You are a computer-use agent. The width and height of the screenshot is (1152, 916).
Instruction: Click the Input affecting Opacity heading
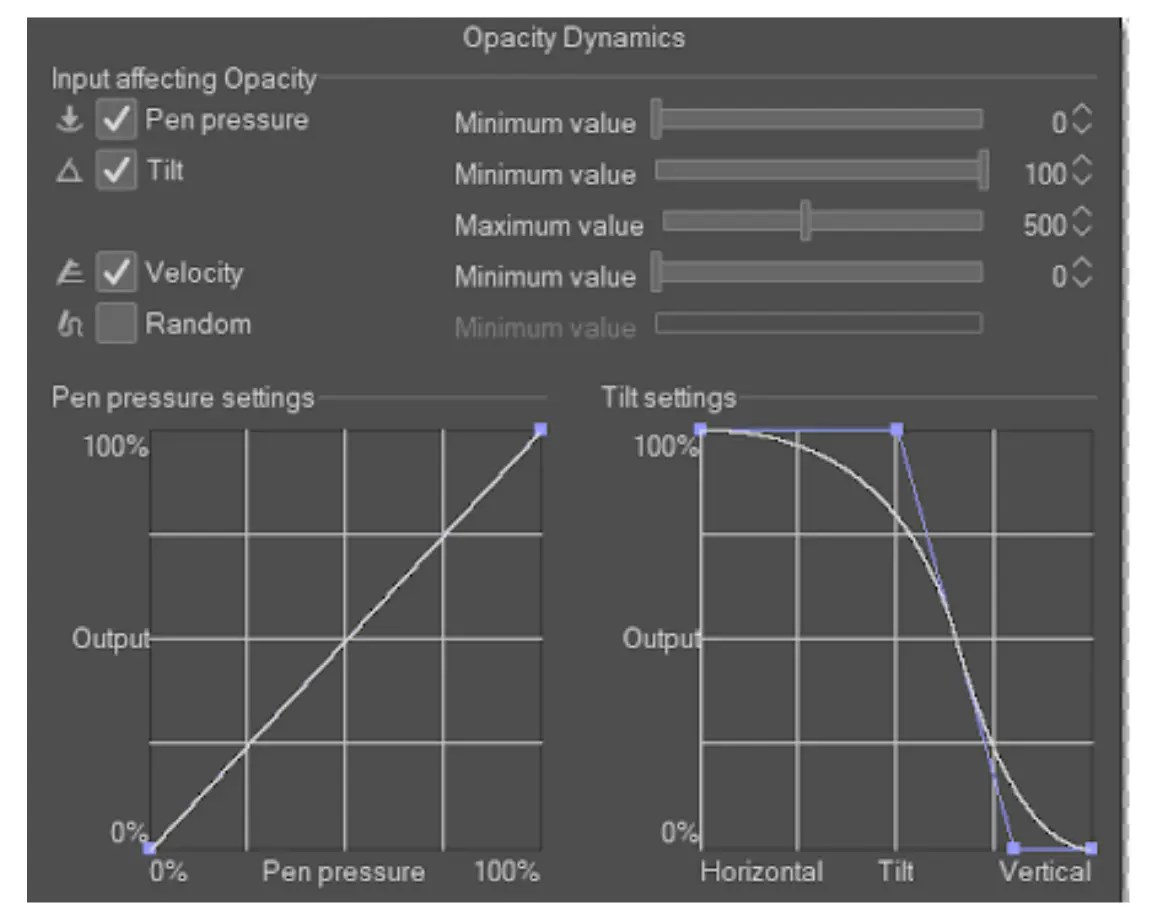pos(184,79)
